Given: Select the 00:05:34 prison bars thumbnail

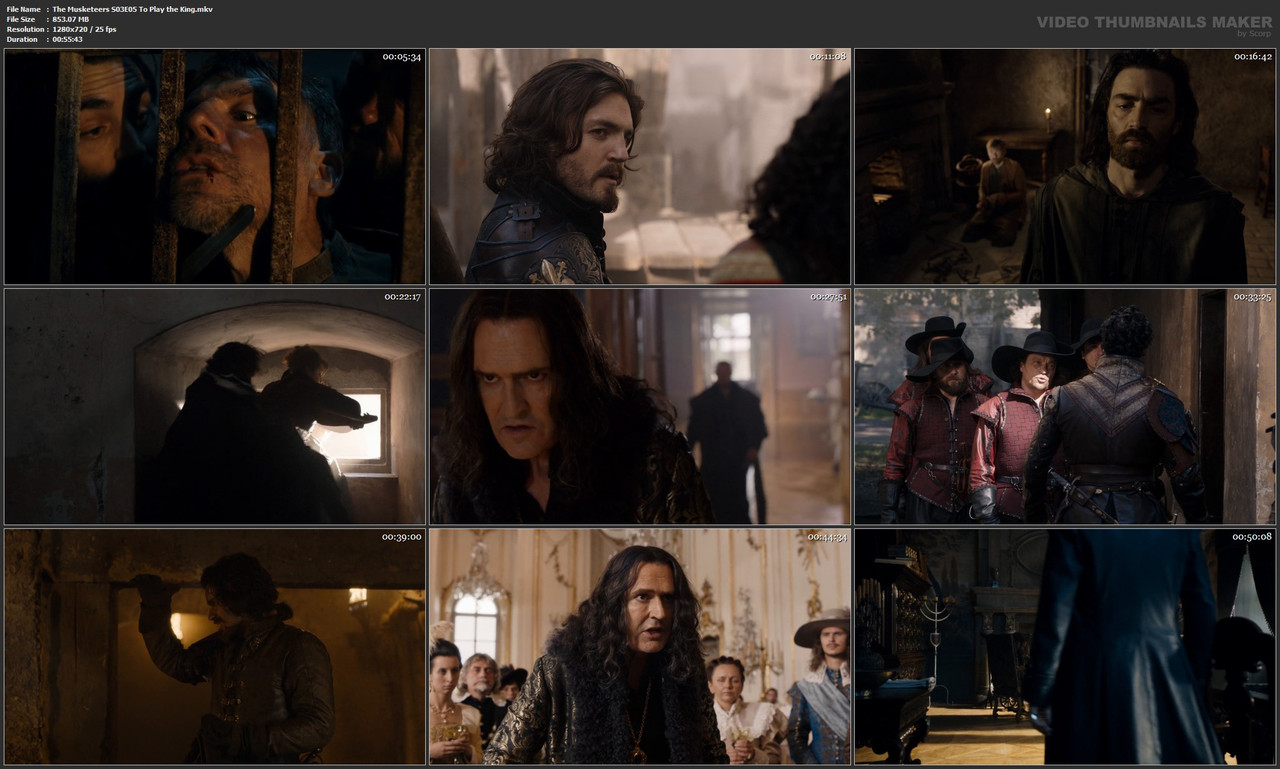Looking at the screenshot, I should 213,165.
